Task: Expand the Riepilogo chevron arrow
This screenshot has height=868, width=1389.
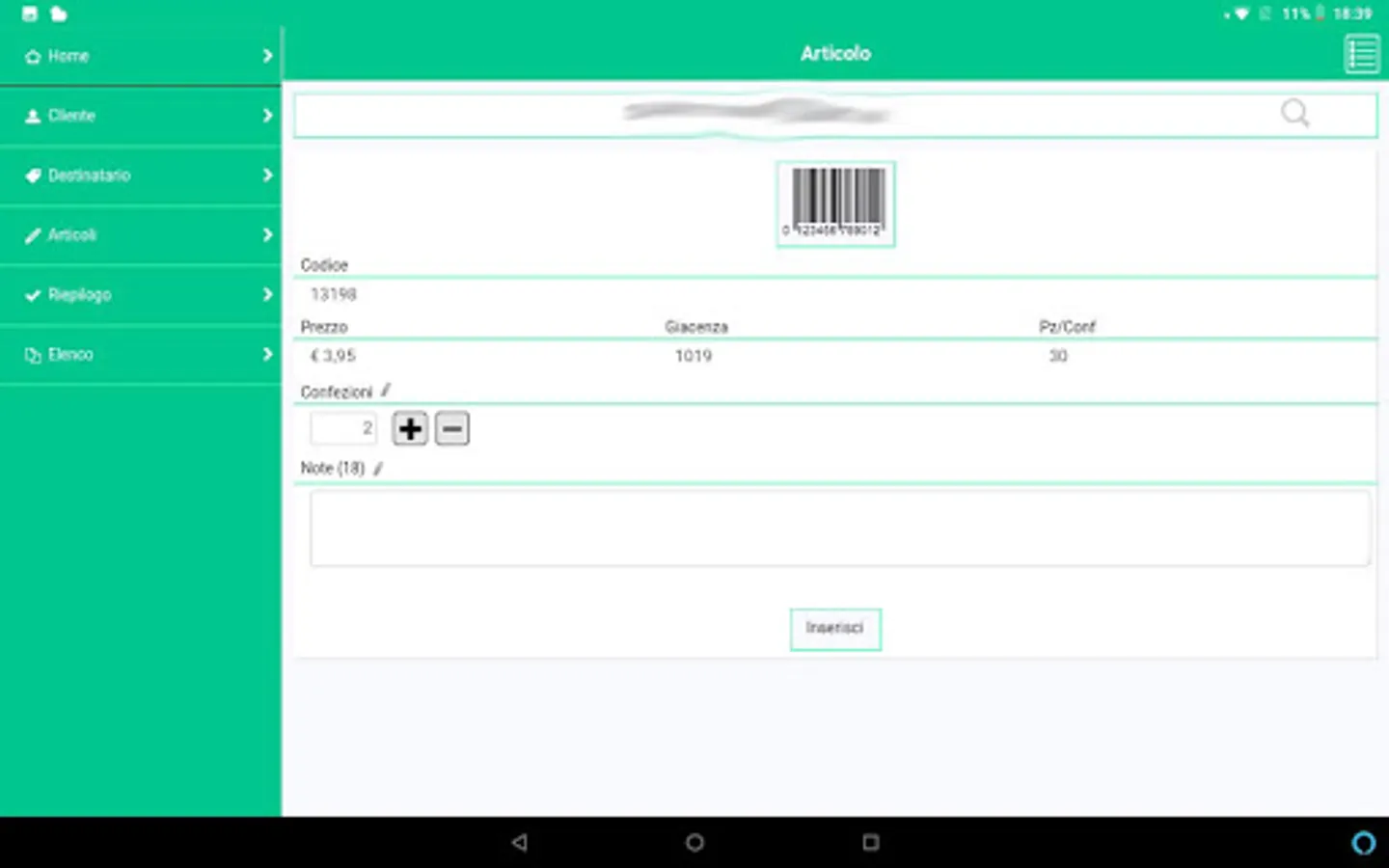Action: (x=267, y=295)
